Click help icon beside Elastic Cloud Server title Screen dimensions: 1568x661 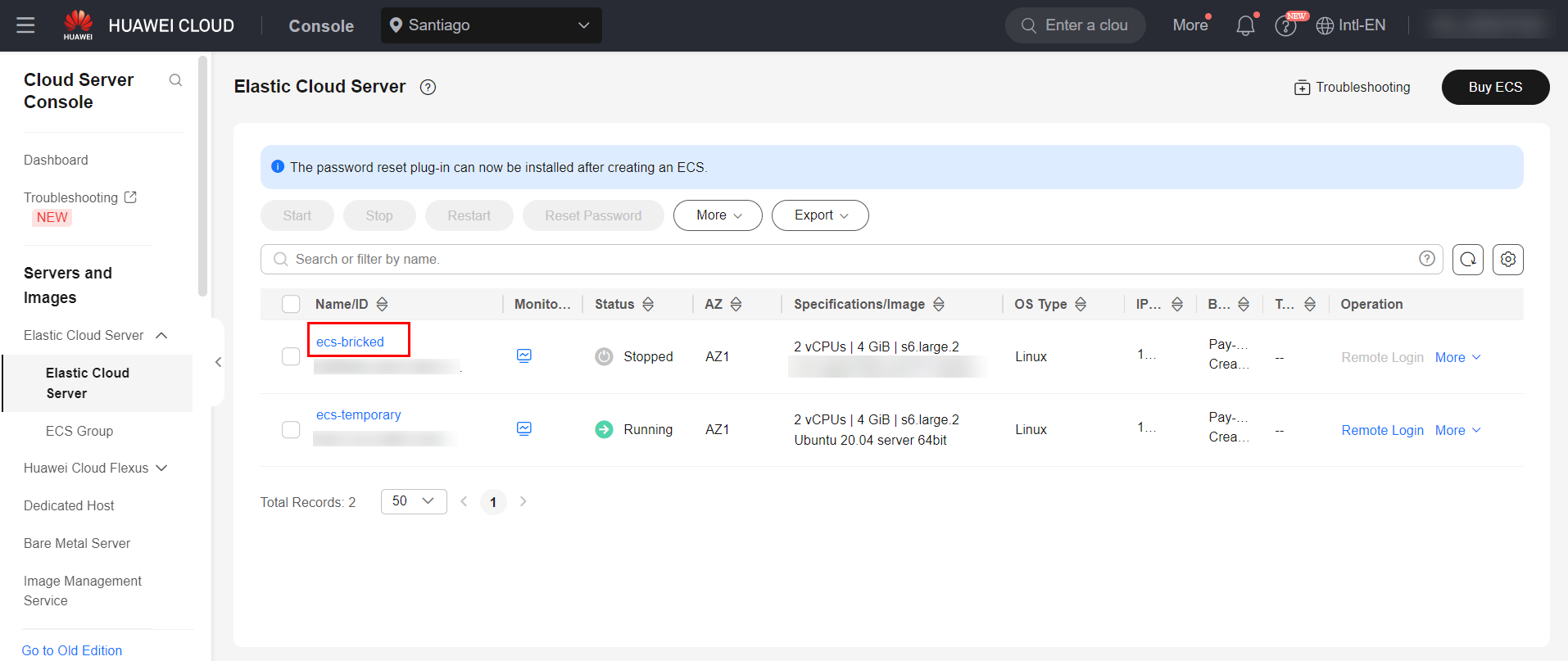[428, 88]
